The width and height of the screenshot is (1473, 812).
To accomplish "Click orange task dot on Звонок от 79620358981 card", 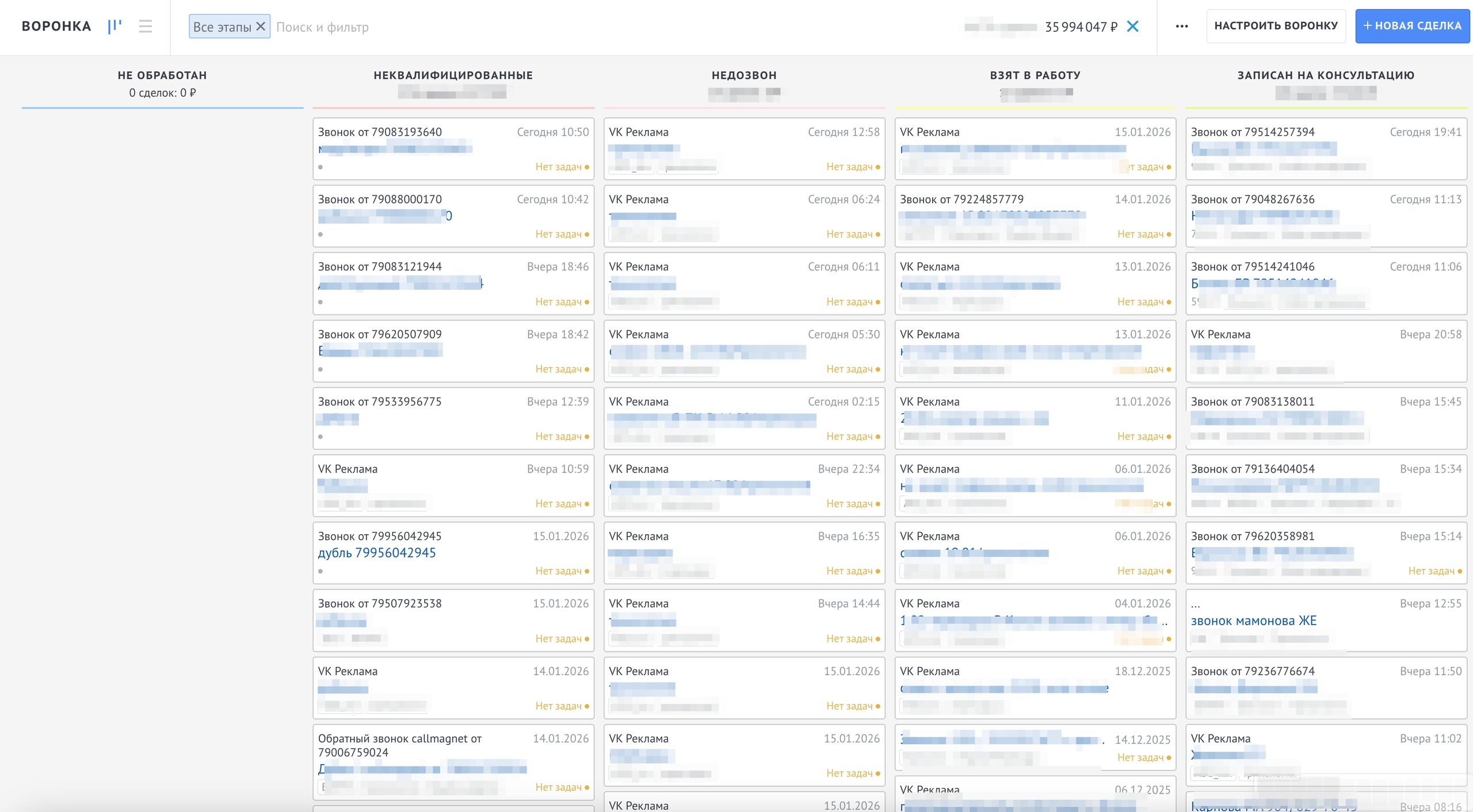I will tap(1460, 572).
